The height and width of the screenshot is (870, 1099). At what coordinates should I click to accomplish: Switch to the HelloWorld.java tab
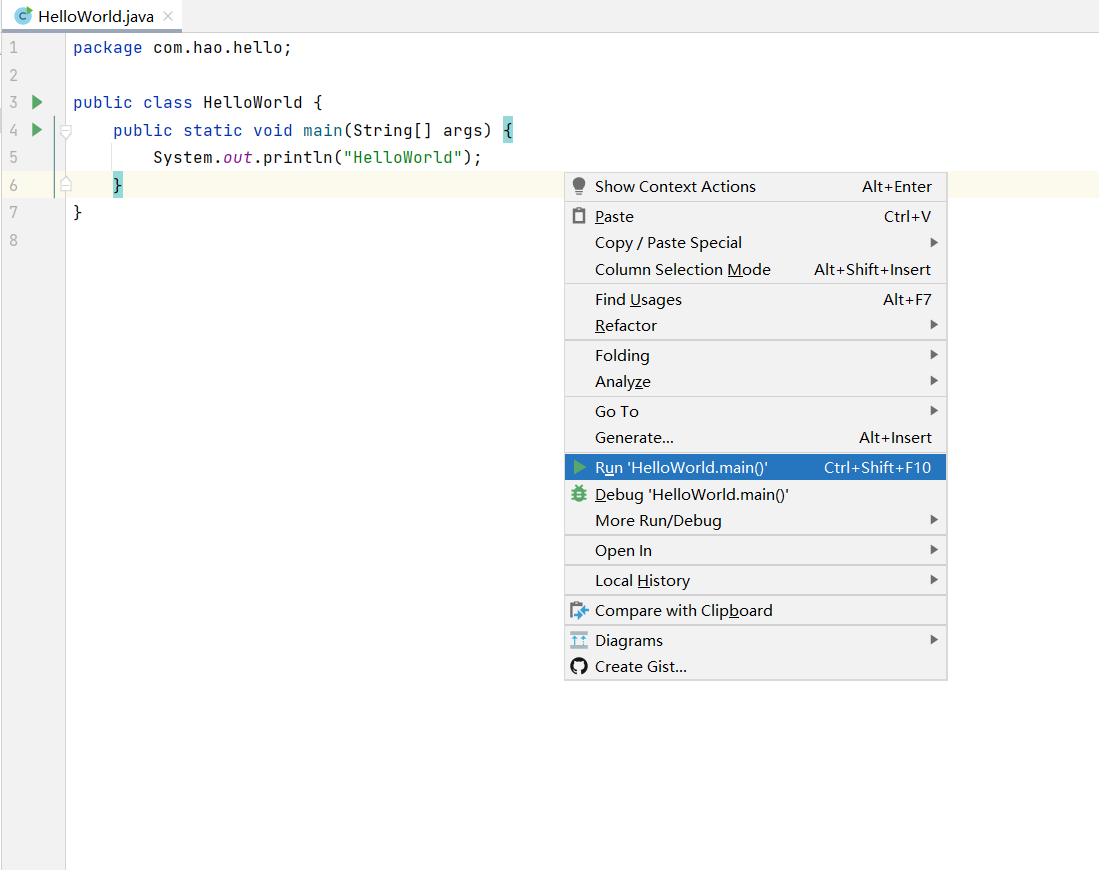(95, 16)
